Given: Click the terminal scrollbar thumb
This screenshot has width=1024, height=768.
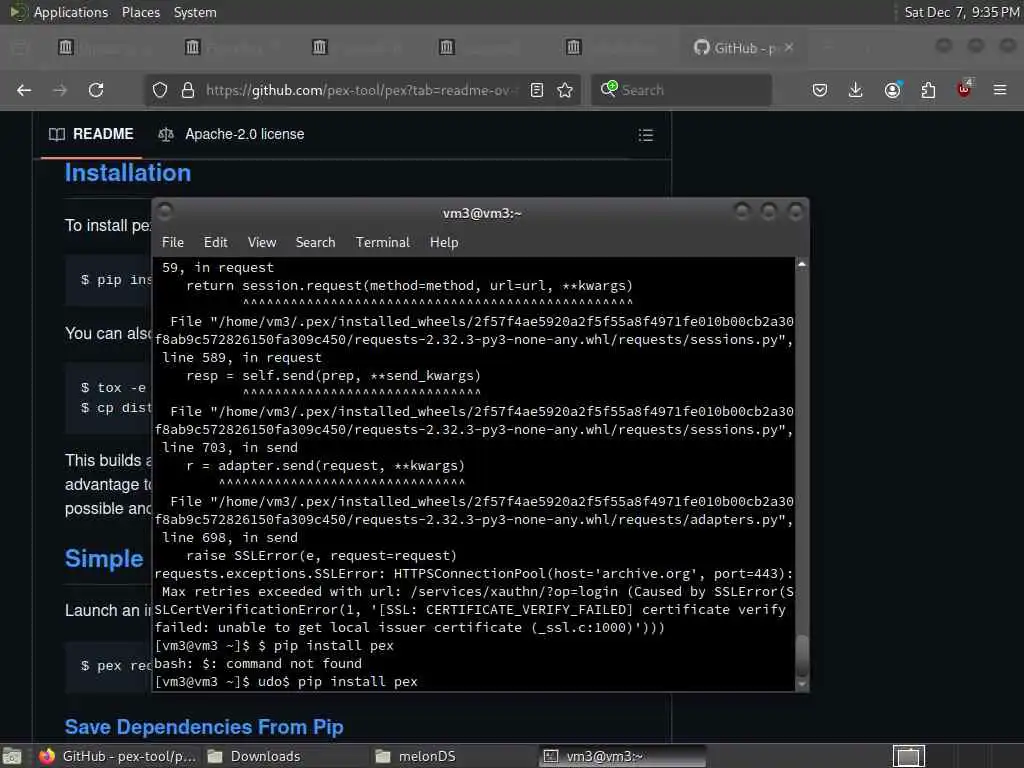Looking at the screenshot, I should [802, 655].
